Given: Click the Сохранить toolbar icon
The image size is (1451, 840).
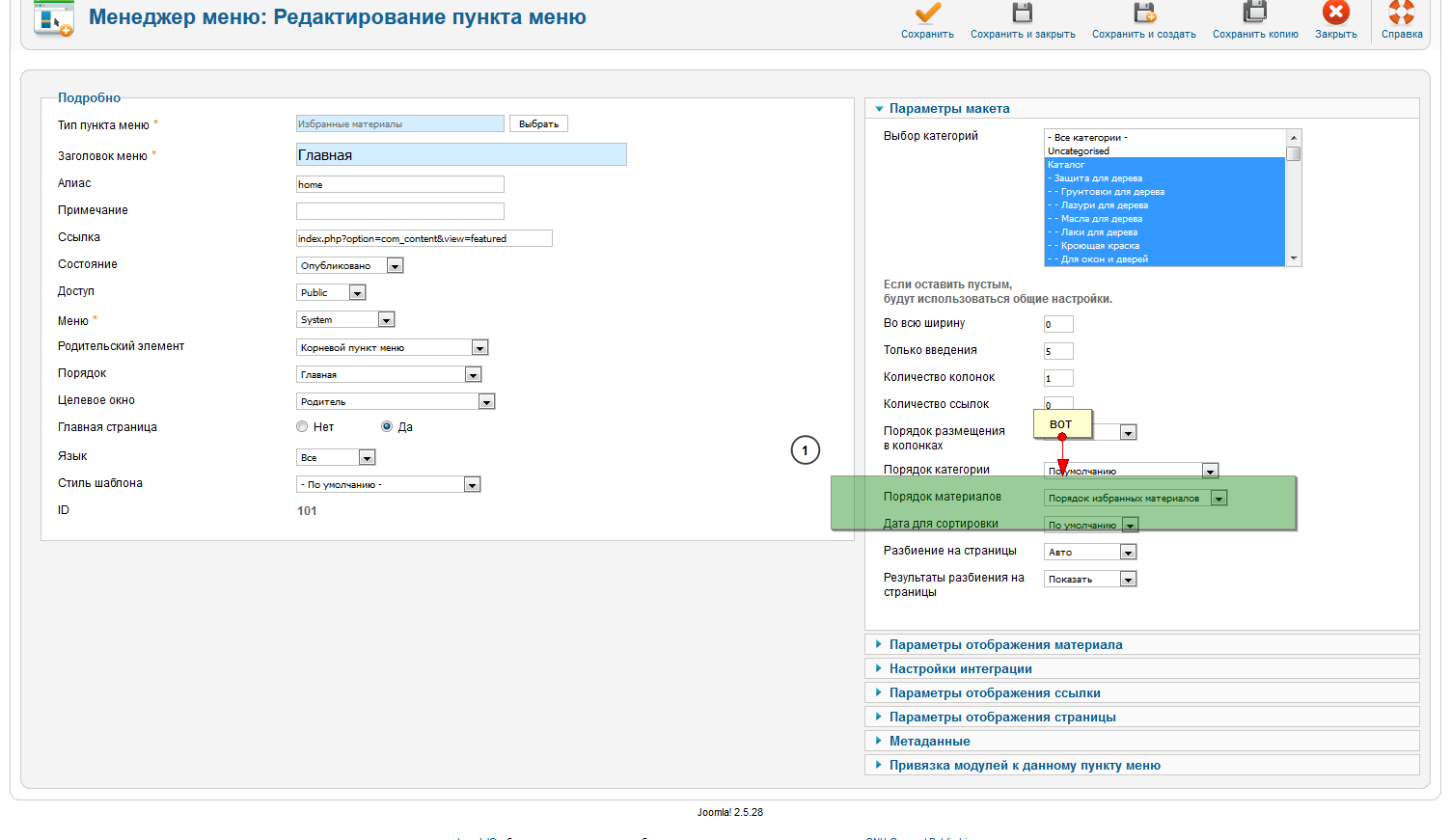Looking at the screenshot, I should pos(927,14).
